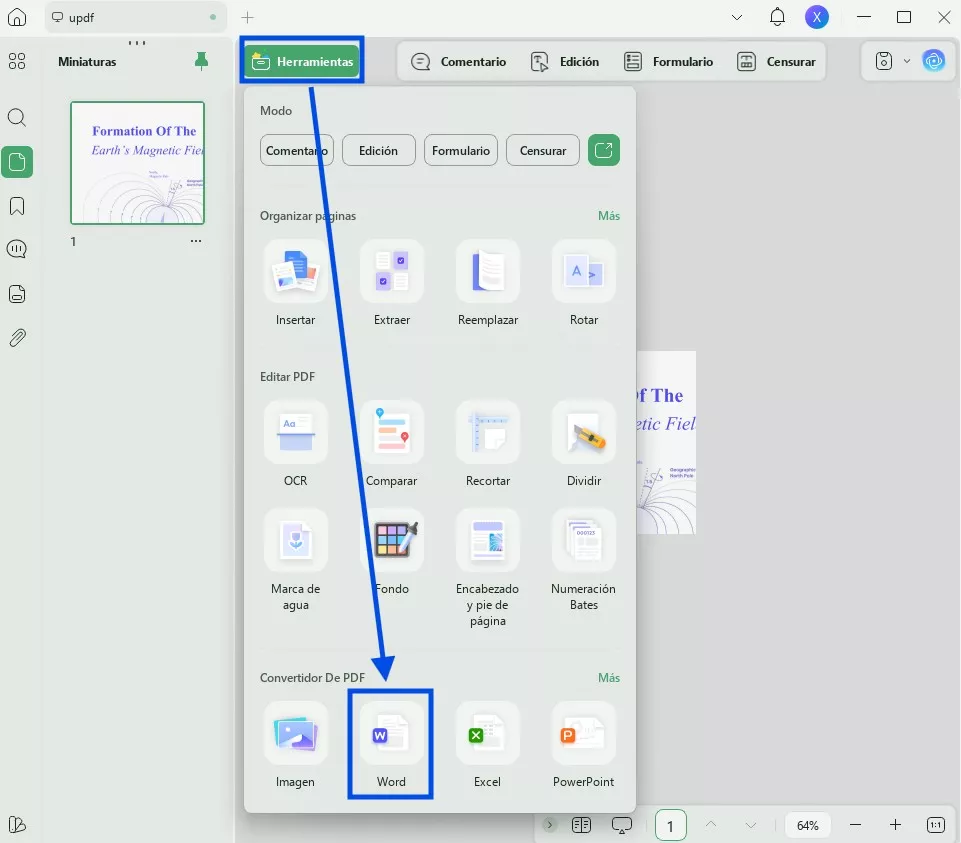Screen dimensions: 961x843
Task: Convert PDF to PowerPoint
Action: [x=583, y=746]
